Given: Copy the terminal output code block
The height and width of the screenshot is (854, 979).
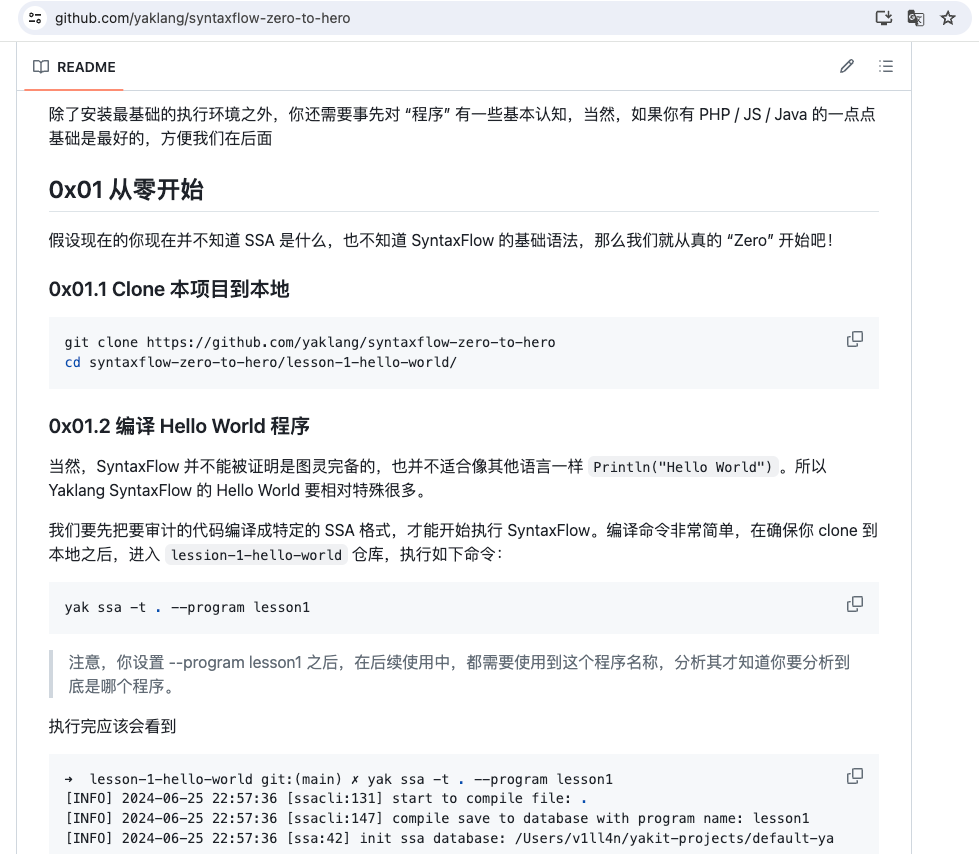Looking at the screenshot, I should click(x=855, y=776).
